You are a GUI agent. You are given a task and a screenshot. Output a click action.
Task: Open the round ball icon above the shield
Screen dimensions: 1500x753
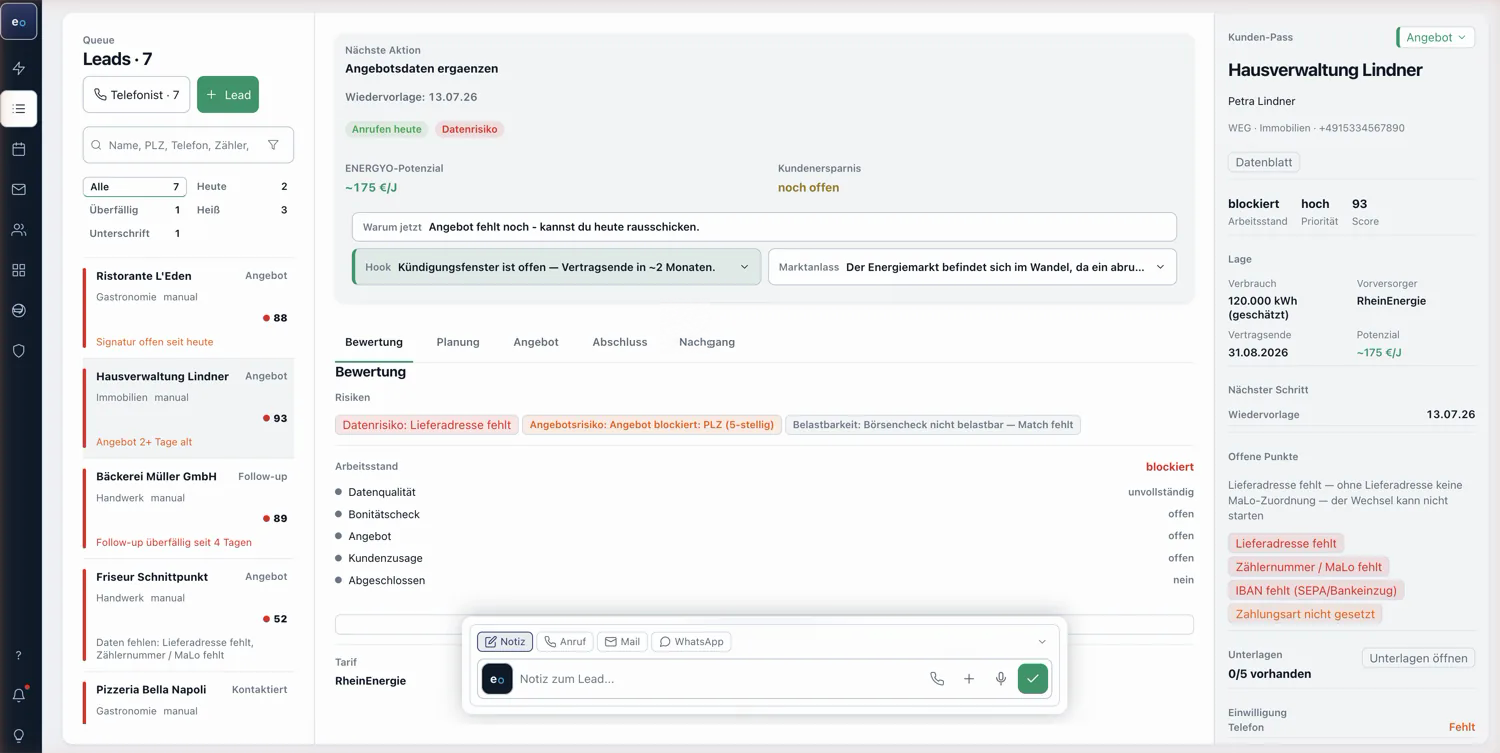click(19, 311)
